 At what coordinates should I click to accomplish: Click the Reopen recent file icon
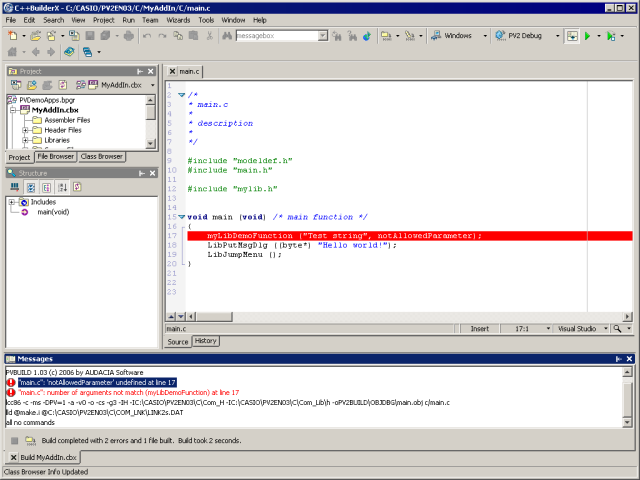click(51, 36)
